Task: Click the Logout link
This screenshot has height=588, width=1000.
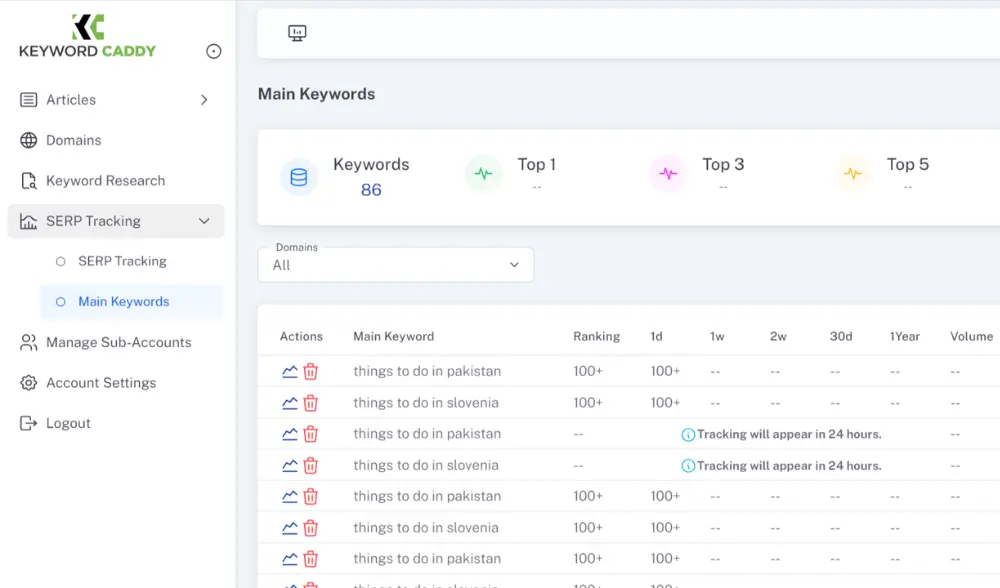Action: click(x=68, y=423)
